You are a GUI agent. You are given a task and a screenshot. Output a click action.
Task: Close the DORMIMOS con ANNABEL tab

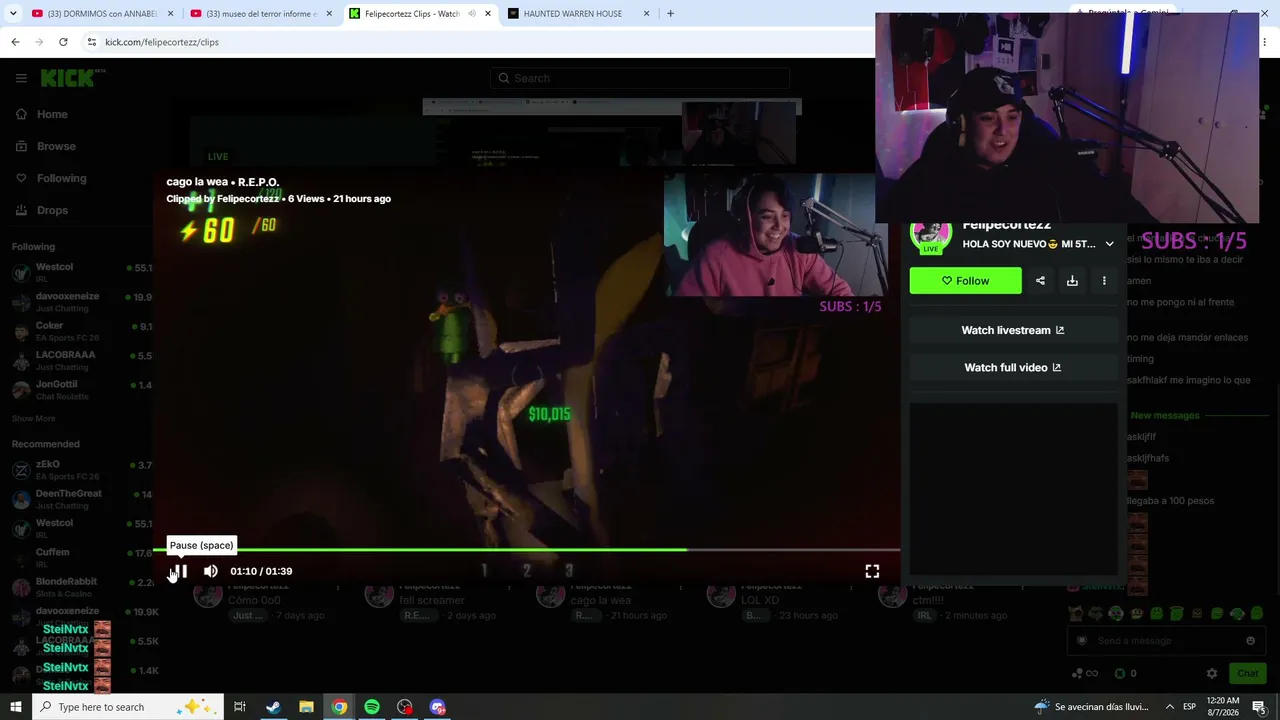[x=171, y=14]
